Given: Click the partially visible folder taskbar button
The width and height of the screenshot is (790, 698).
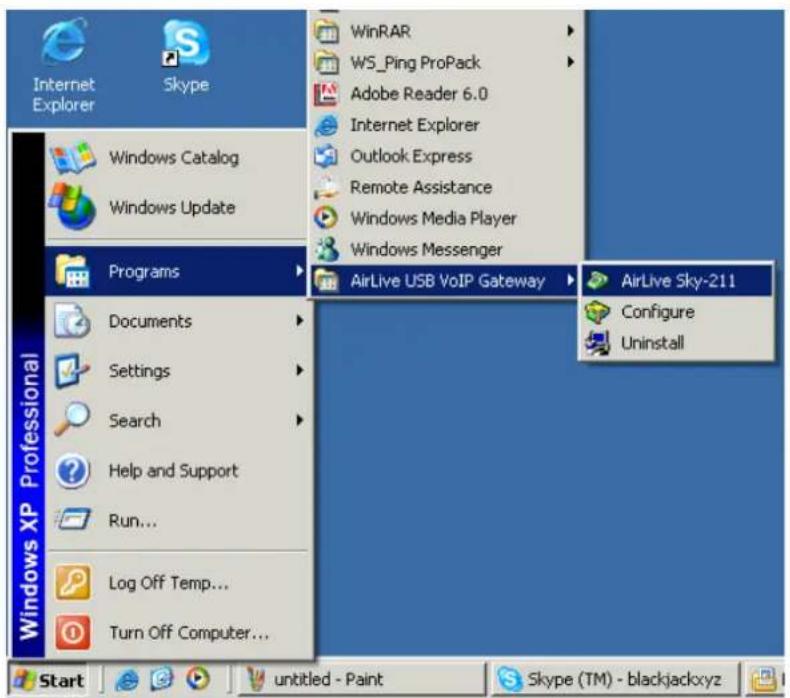Looking at the screenshot, I should click(766, 680).
